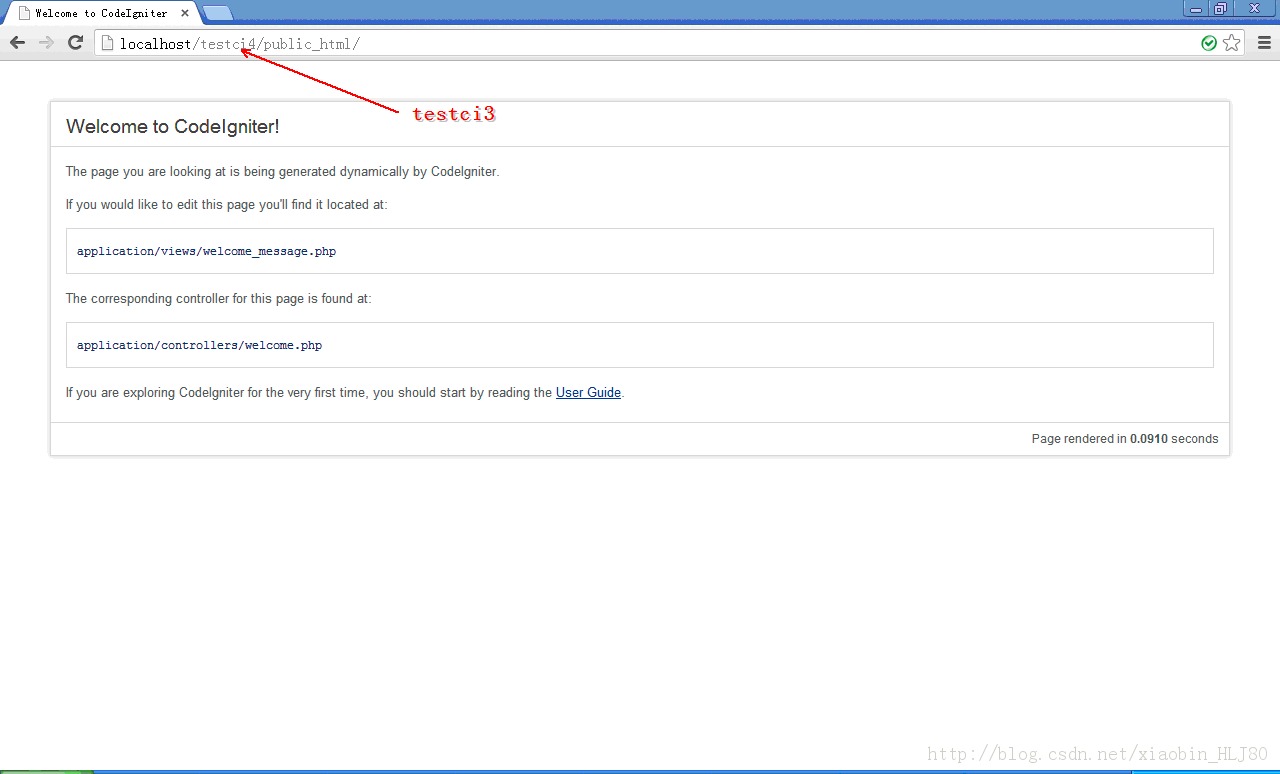1280x774 pixels.
Task: Click the application/controllers/welcome.php path
Action: [x=199, y=346]
